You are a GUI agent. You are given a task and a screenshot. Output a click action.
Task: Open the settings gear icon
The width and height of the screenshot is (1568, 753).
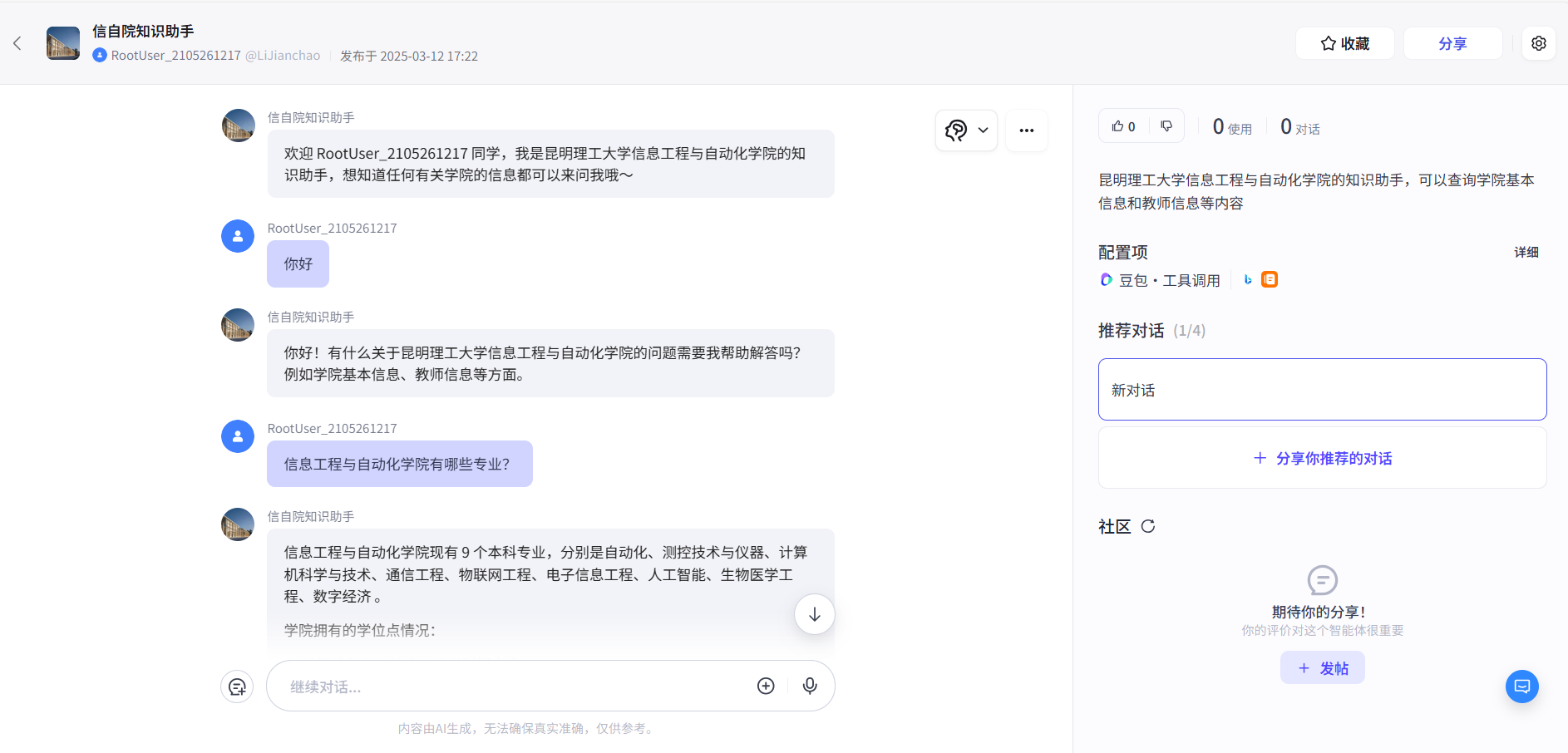click(x=1538, y=43)
